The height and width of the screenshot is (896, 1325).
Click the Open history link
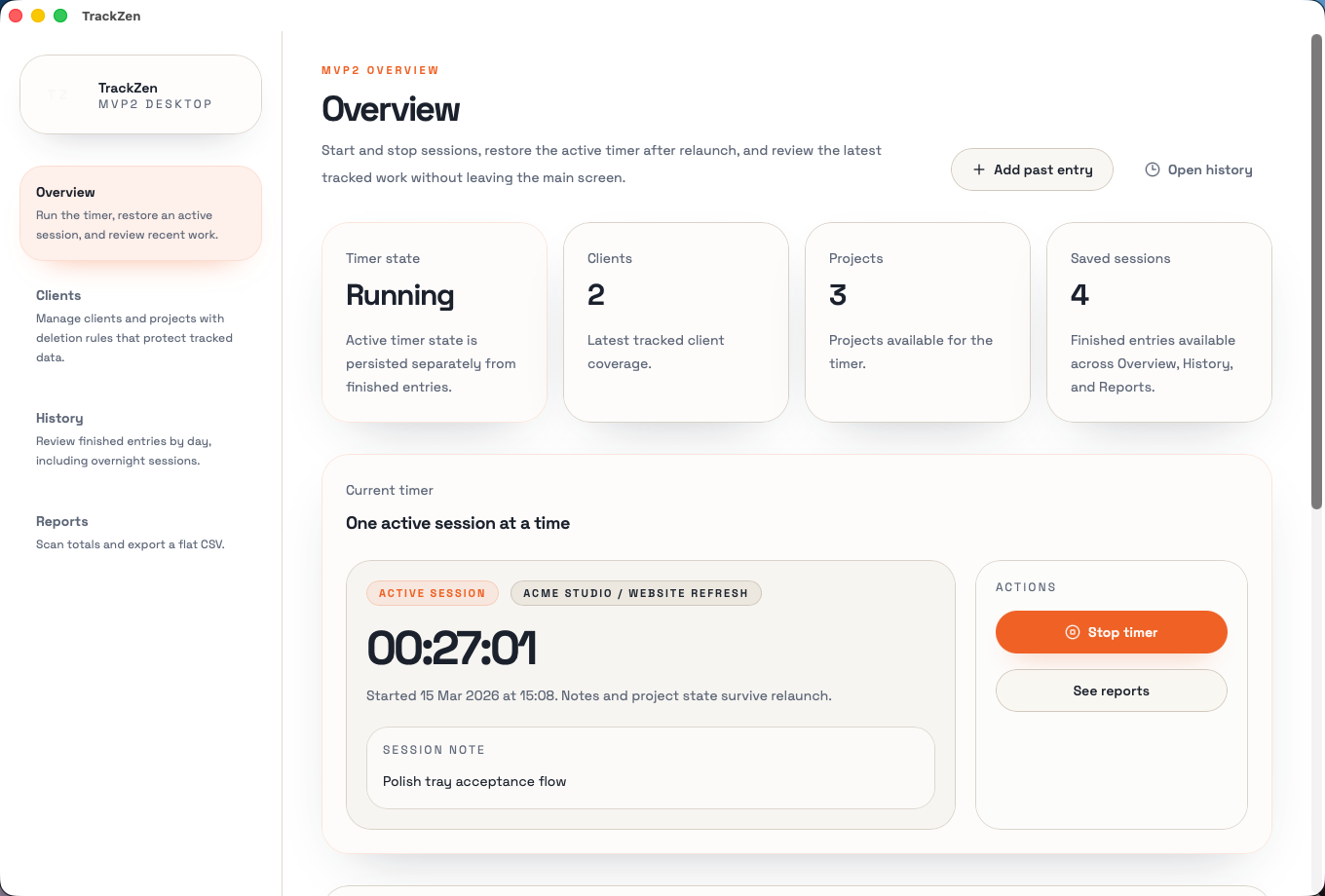pyautogui.click(x=1210, y=168)
